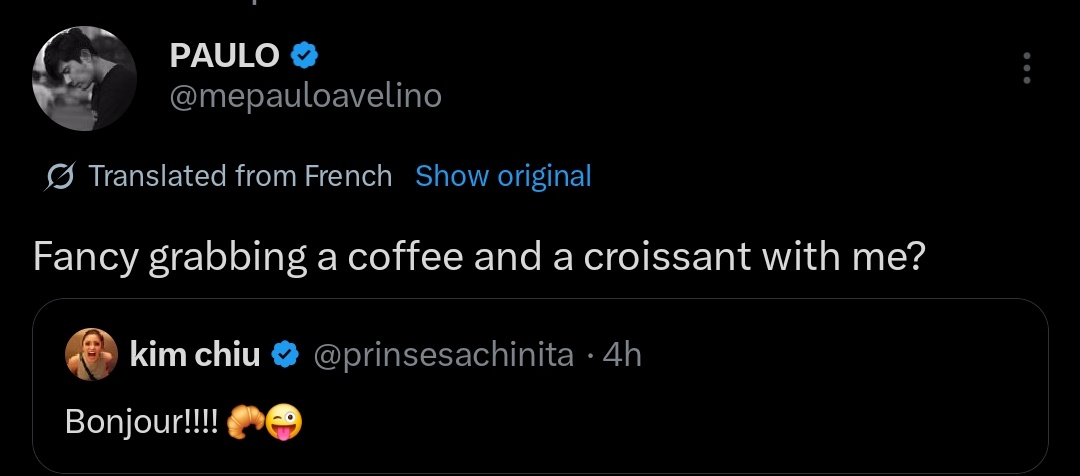Click the translation slash-circle icon
Image resolution: width=1080 pixels, height=476 pixels.
click(x=60, y=177)
